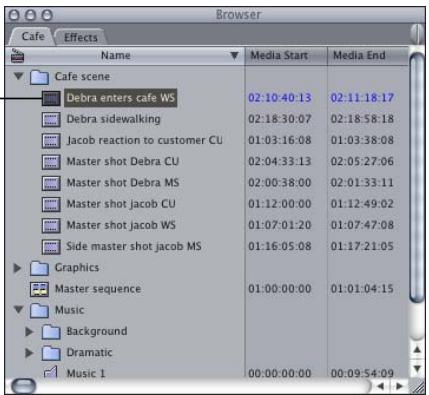The width and height of the screenshot is (429, 395).
Task: Click the Background bin folder icon
Action: [51, 332]
